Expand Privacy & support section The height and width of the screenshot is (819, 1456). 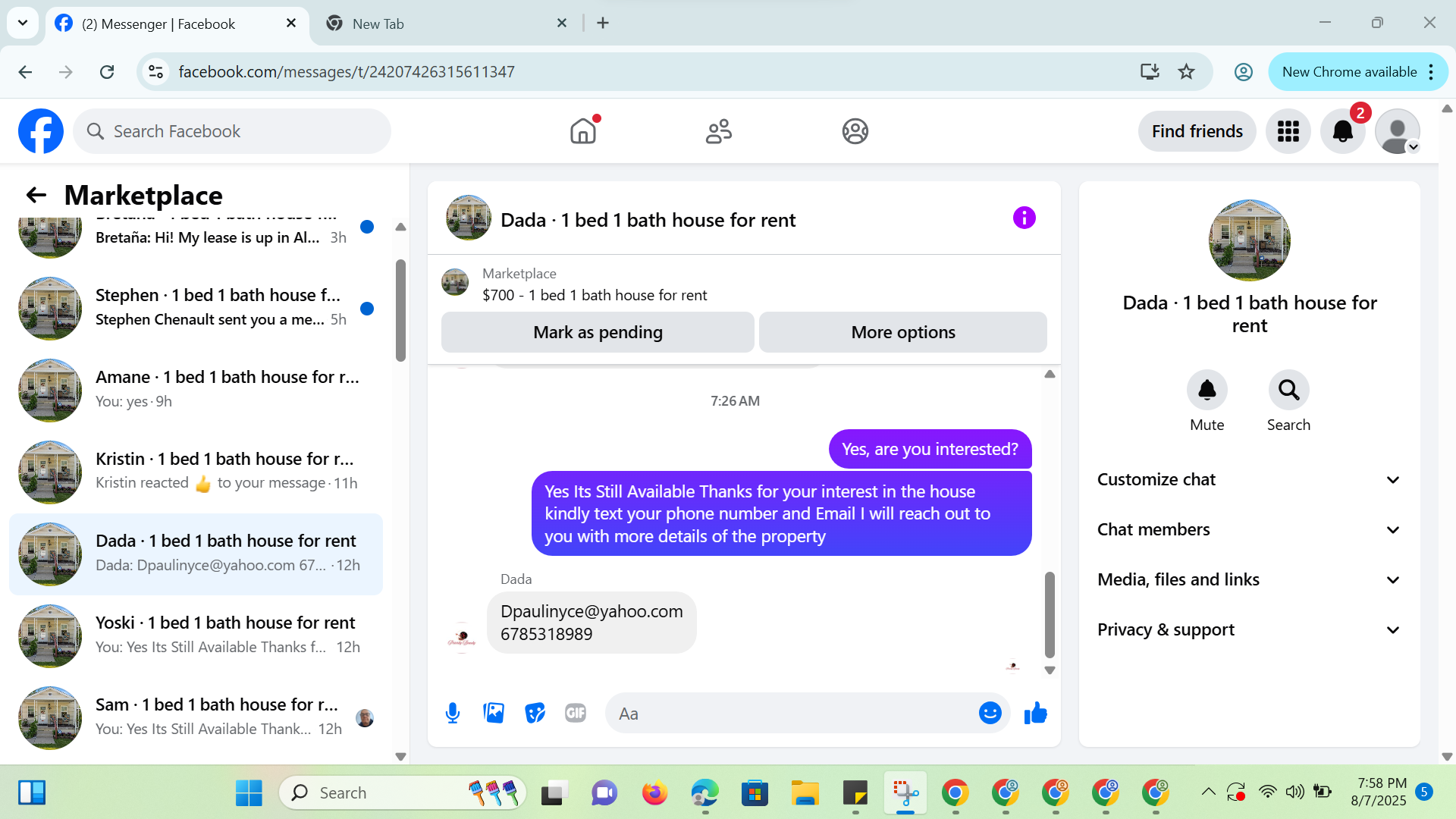1249,630
